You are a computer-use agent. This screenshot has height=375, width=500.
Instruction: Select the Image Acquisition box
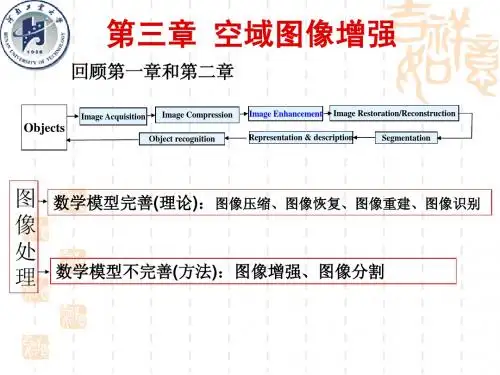pos(113,116)
